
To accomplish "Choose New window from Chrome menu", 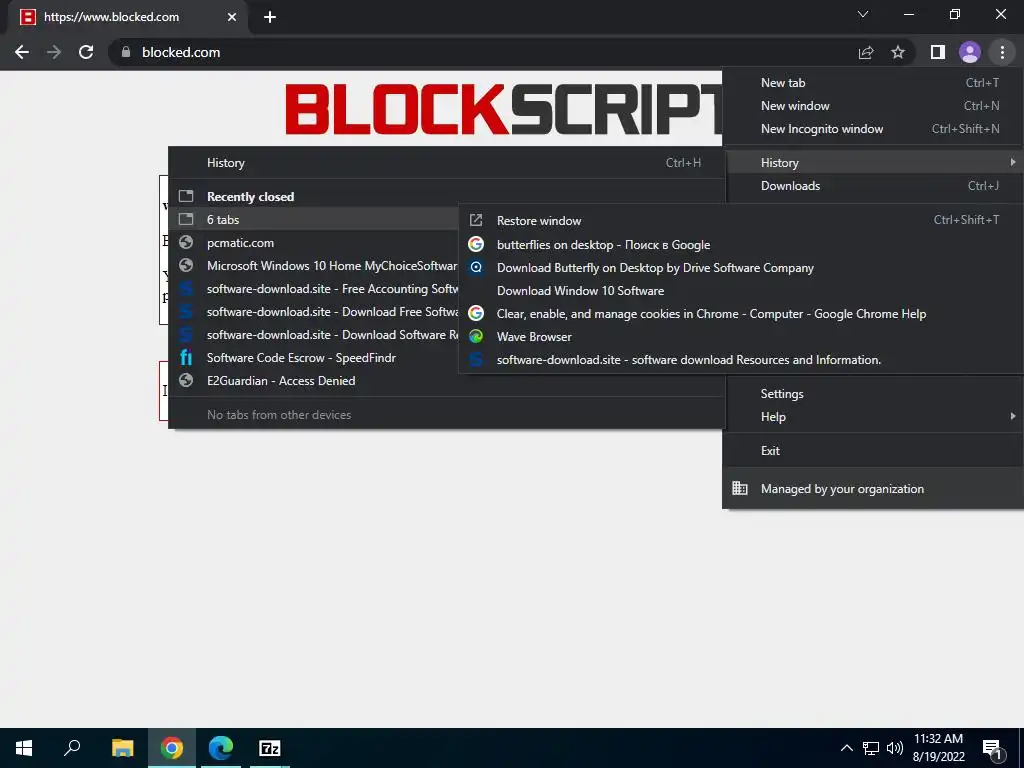I will pos(872,106).
